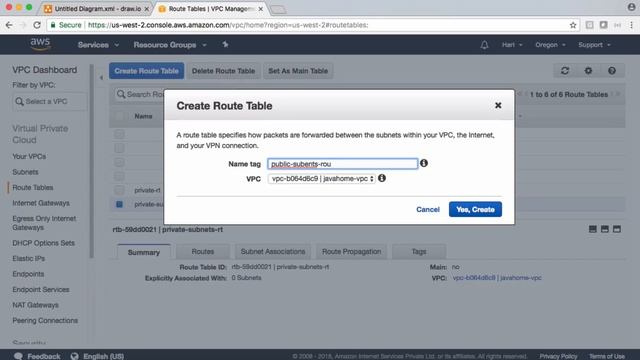This screenshot has width=640, height=360.
Task: Click the AWS logo home icon
Action: point(40,44)
